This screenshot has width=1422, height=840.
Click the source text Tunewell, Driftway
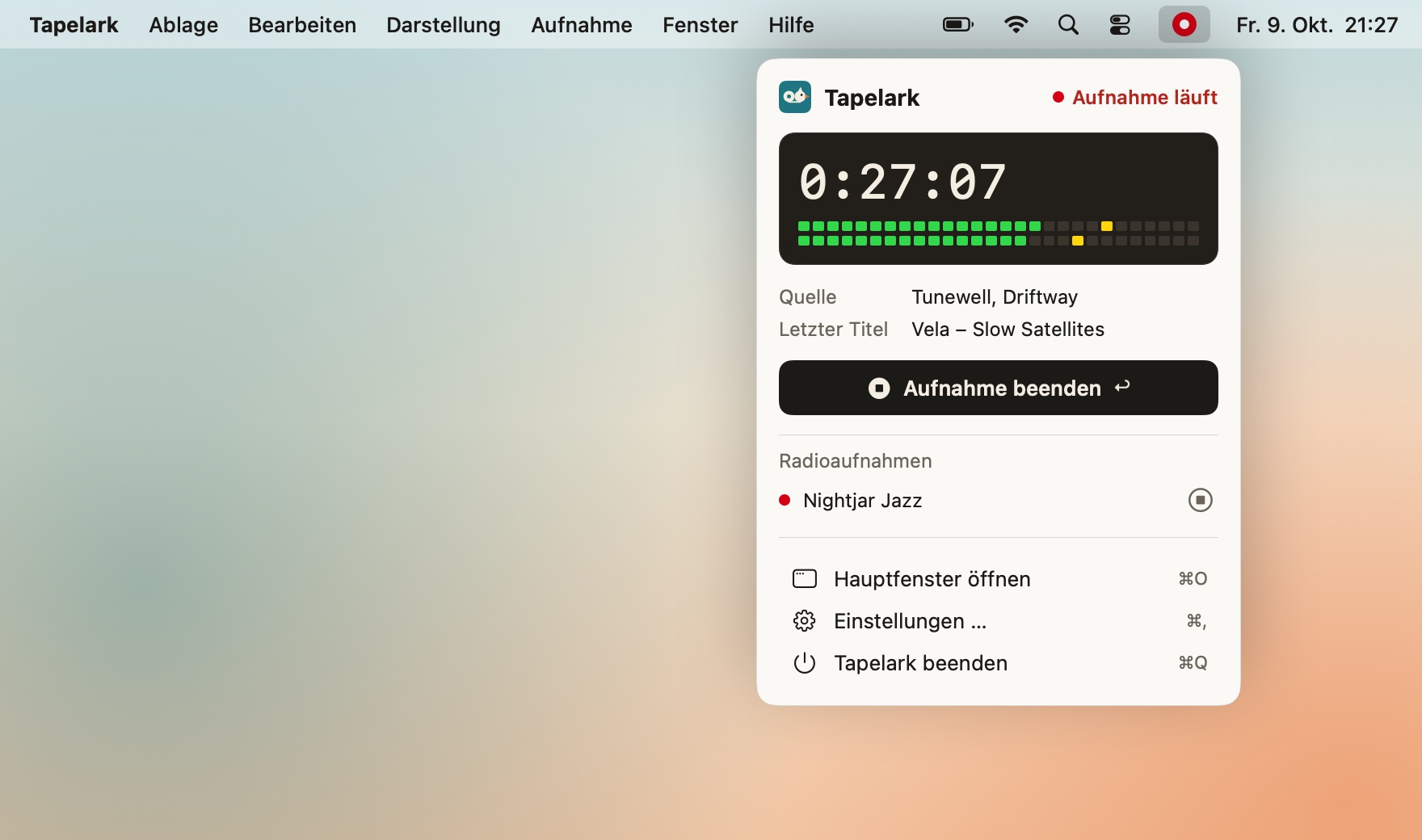(995, 296)
